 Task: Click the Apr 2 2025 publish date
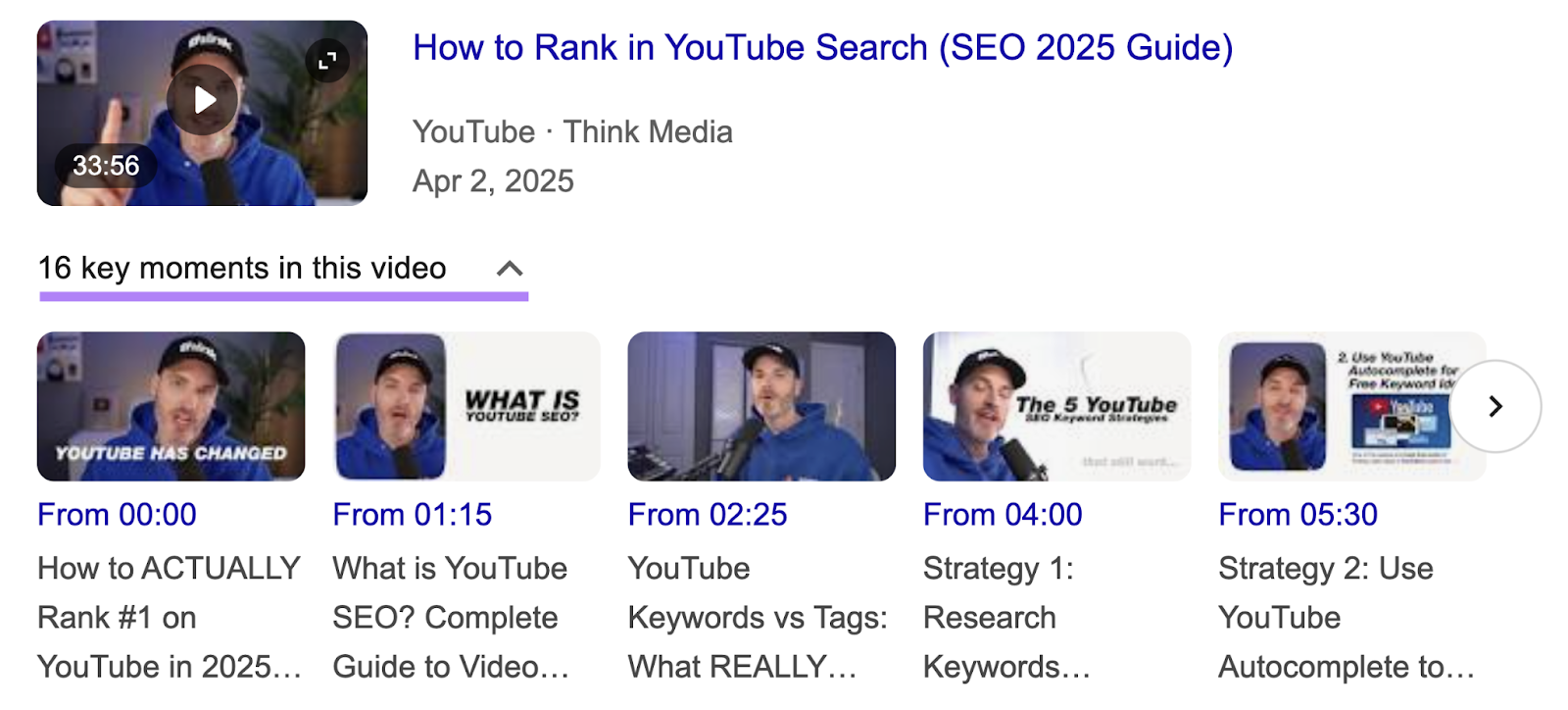[x=495, y=180]
